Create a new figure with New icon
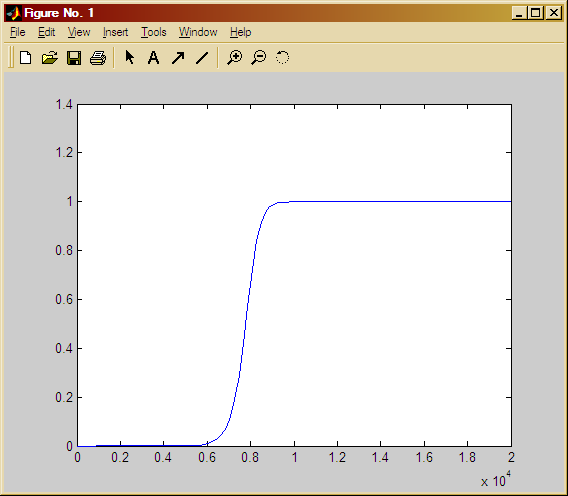 pos(25,58)
